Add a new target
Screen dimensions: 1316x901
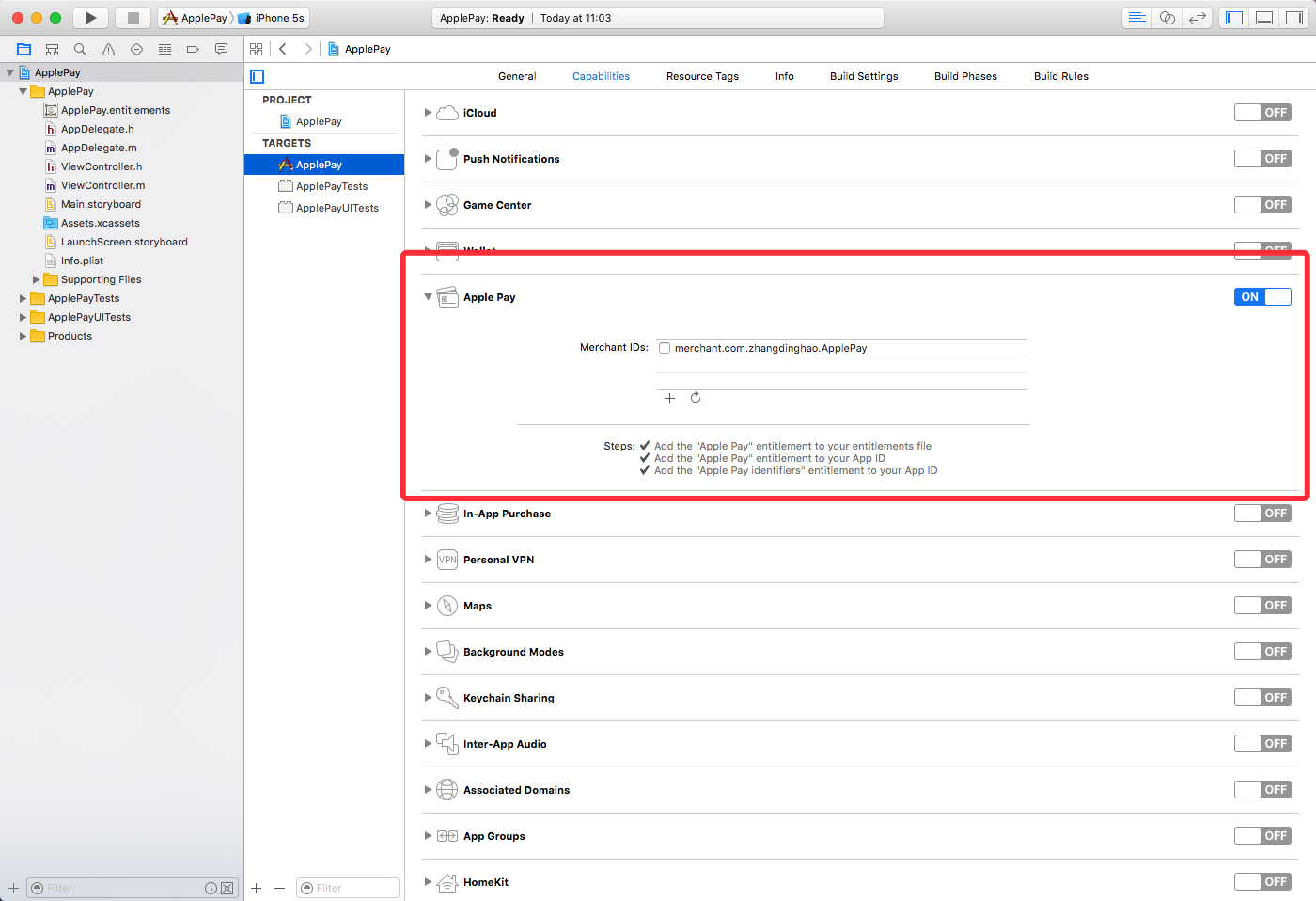257,888
